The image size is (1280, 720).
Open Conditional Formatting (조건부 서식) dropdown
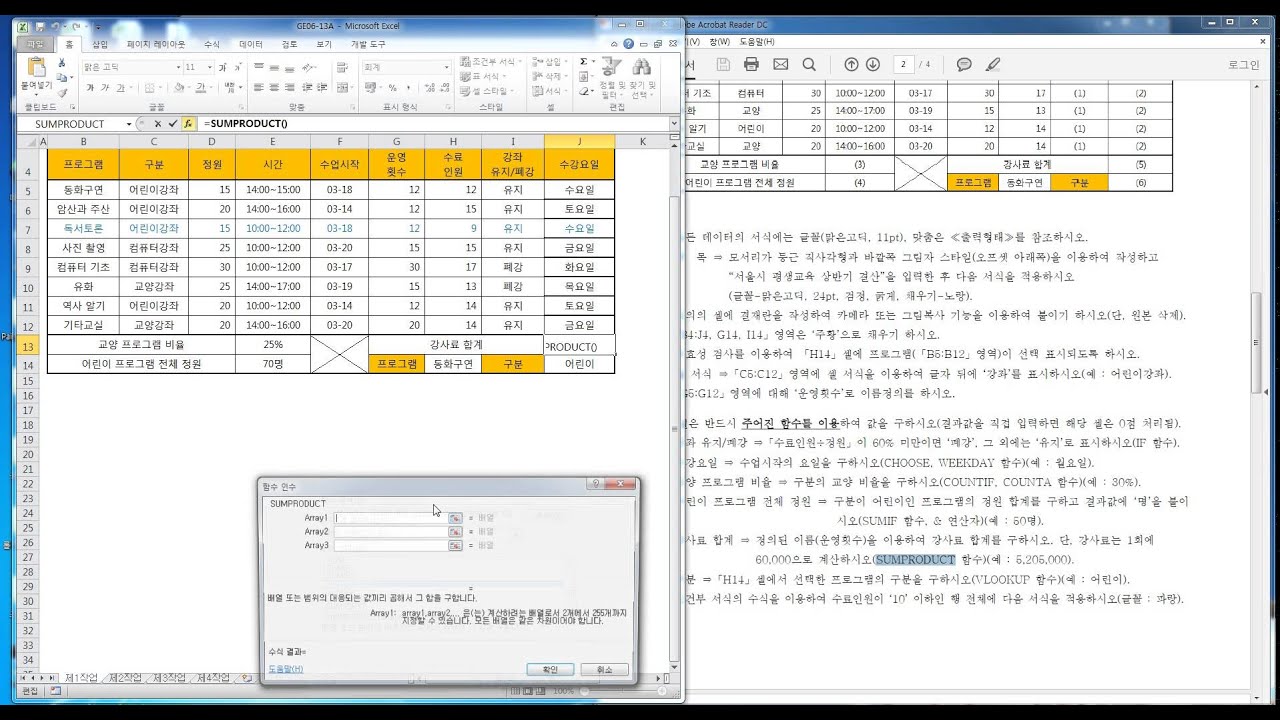[490, 62]
